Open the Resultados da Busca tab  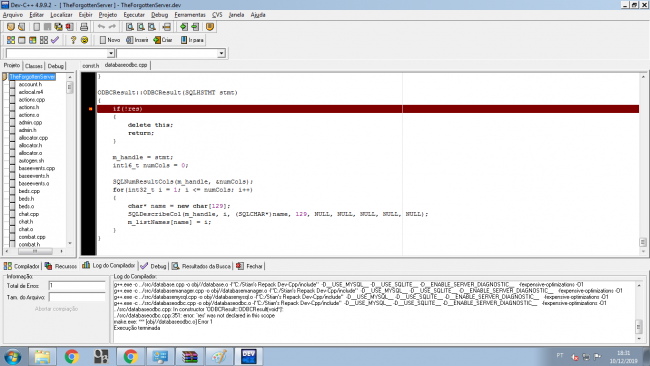(201, 266)
